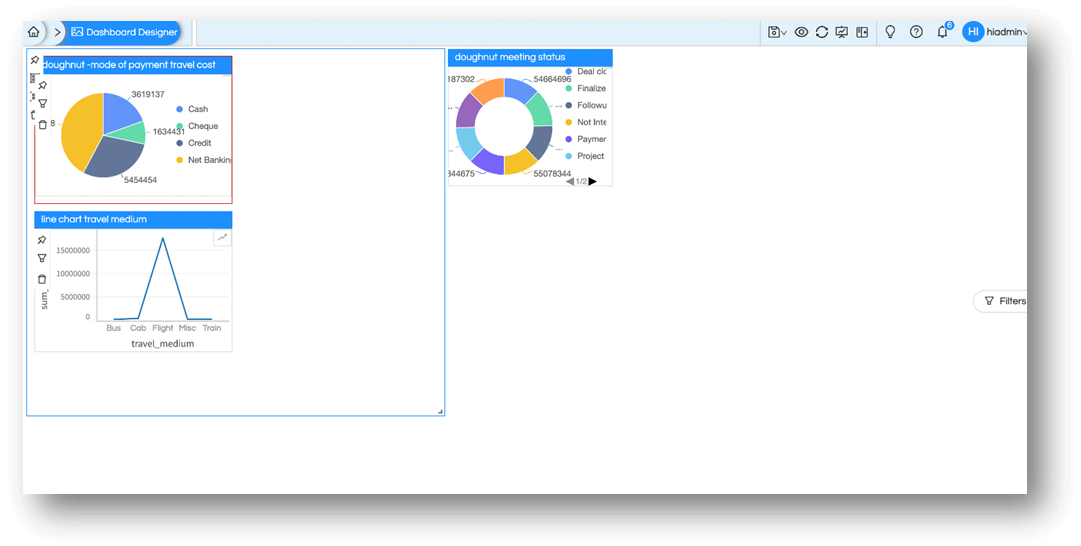Click the 54664696 data label
Screen dimensions: 1081x546
[552, 80]
